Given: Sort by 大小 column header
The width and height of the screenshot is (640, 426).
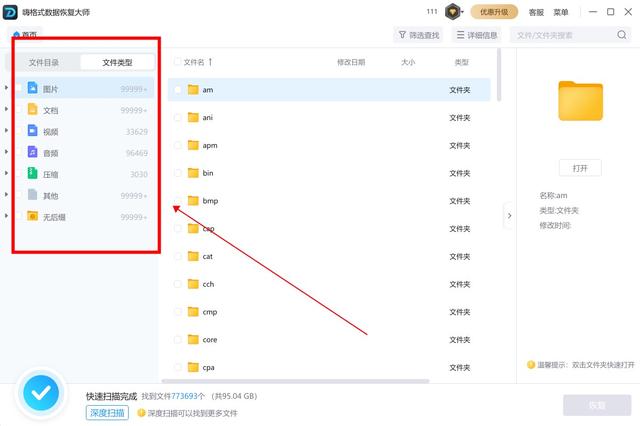Looking at the screenshot, I should click(x=408, y=62).
